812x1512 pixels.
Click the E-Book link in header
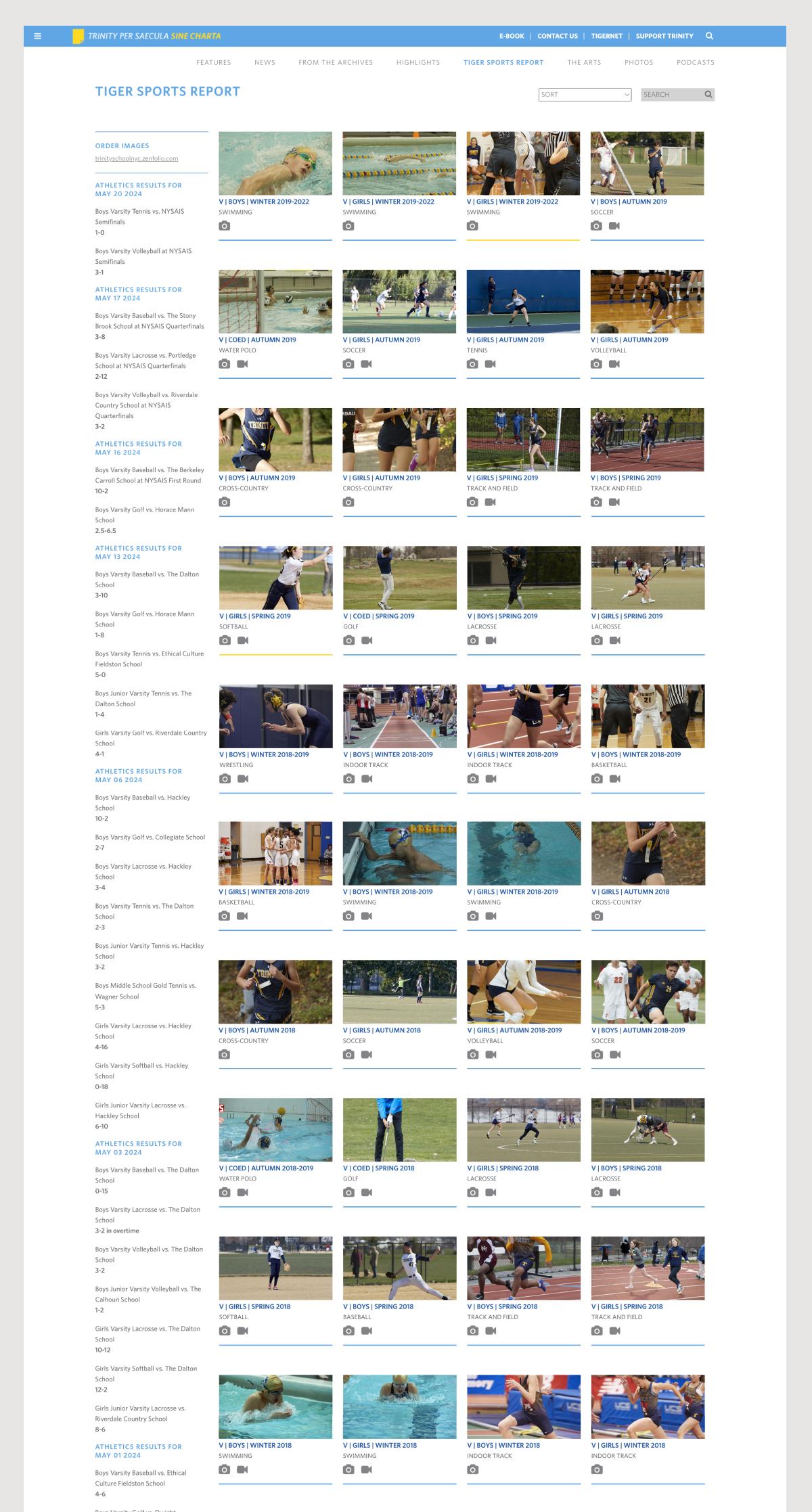(512, 37)
